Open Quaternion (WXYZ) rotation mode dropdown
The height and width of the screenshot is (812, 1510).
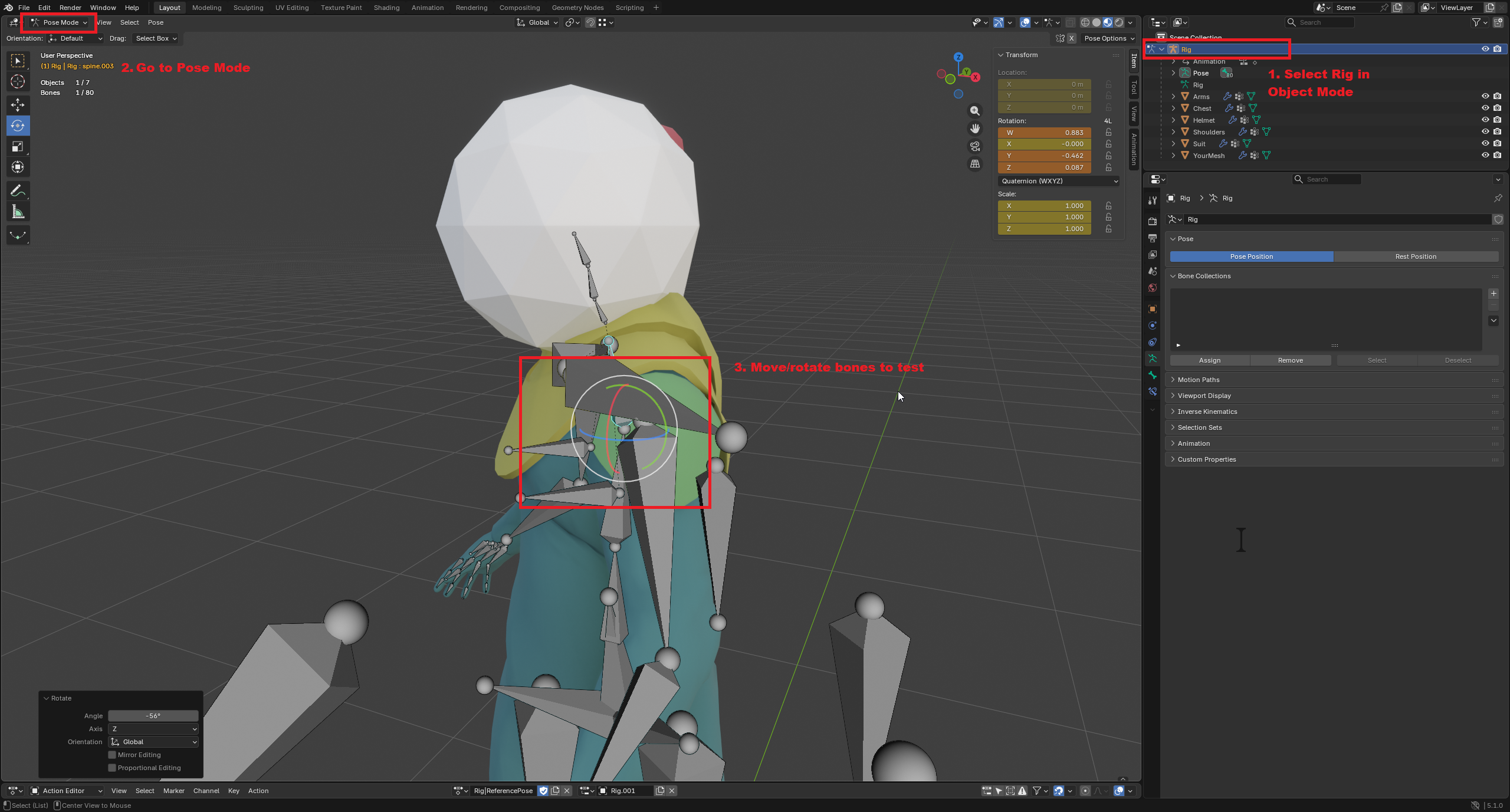coord(1059,181)
